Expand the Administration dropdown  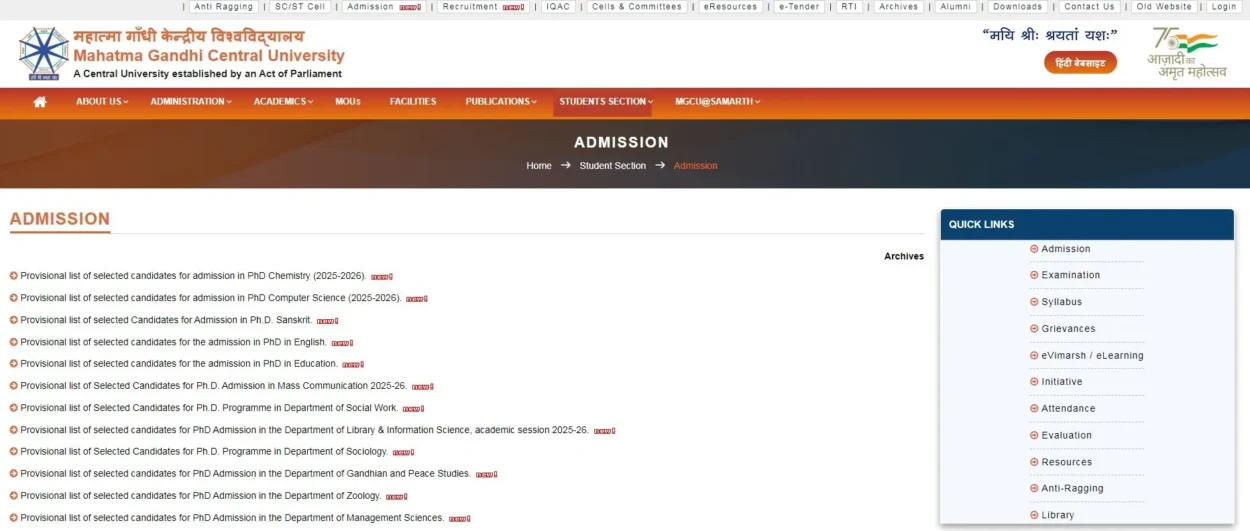coord(191,102)
